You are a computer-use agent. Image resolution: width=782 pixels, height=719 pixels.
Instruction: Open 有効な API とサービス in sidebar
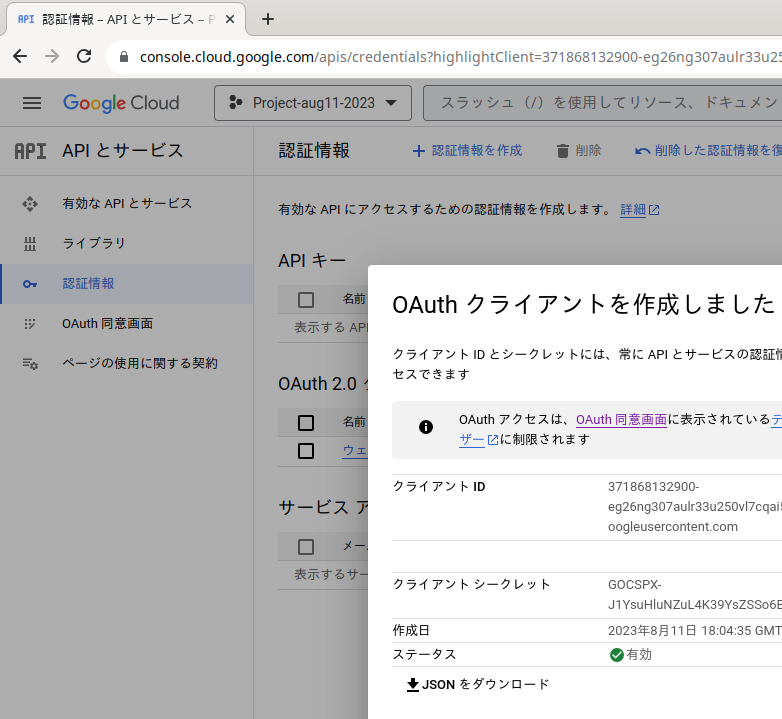127,203
